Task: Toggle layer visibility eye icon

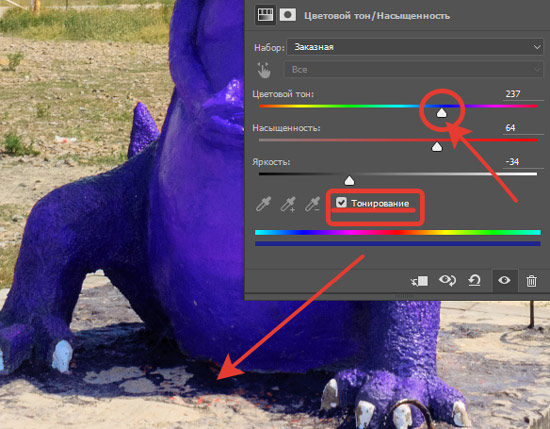Action: pos(504,280)
